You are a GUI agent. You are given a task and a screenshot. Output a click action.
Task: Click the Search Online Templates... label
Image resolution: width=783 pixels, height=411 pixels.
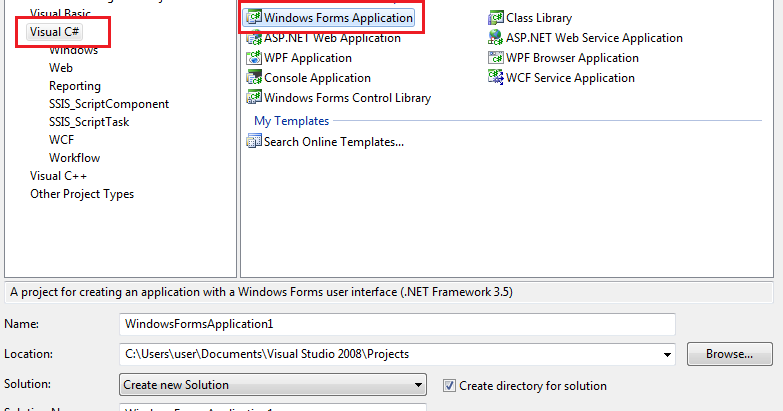click(334, 142)
